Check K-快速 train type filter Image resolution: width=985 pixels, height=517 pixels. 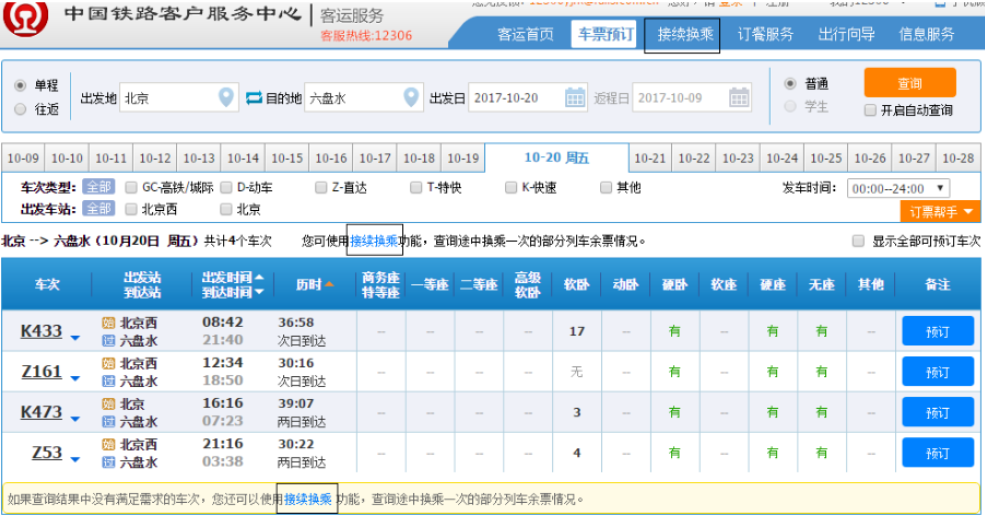tap(511, 187)
